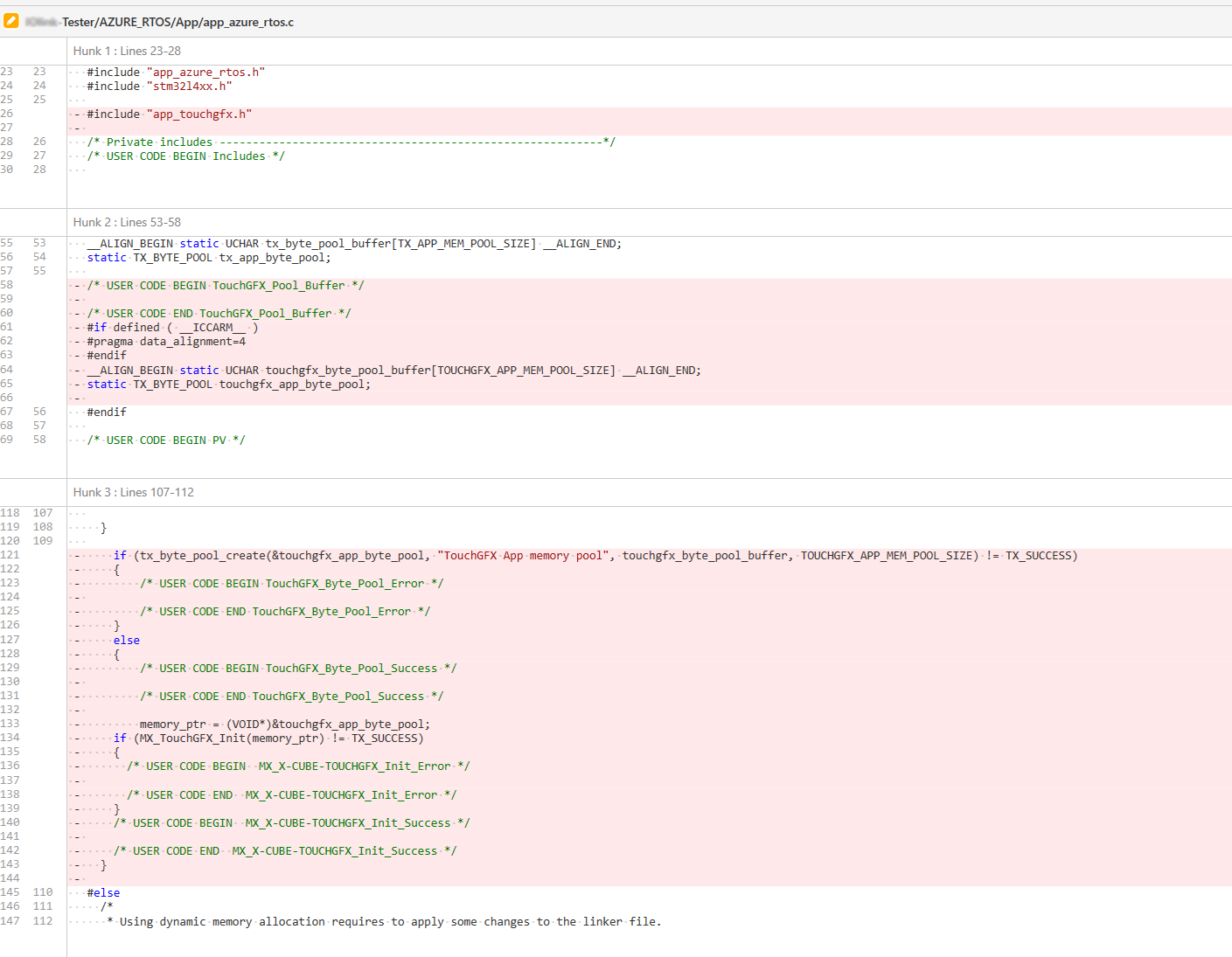The image size is (1232, 957).
Task: Click the memory_ptr assignment removed line
Action: click(284, 725)
